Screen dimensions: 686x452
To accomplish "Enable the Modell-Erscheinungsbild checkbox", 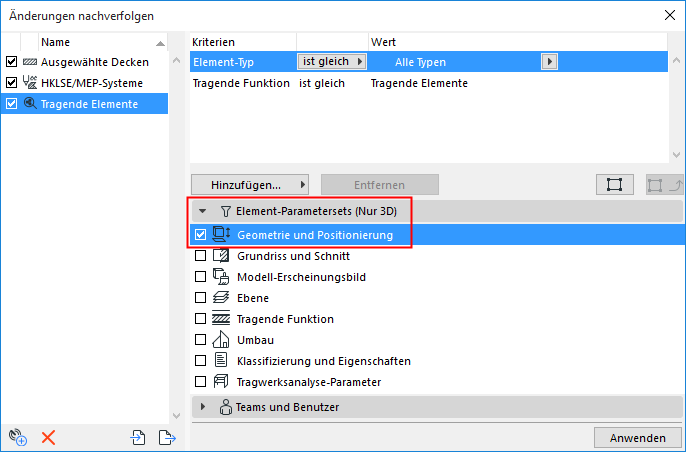I will [200, 277].
